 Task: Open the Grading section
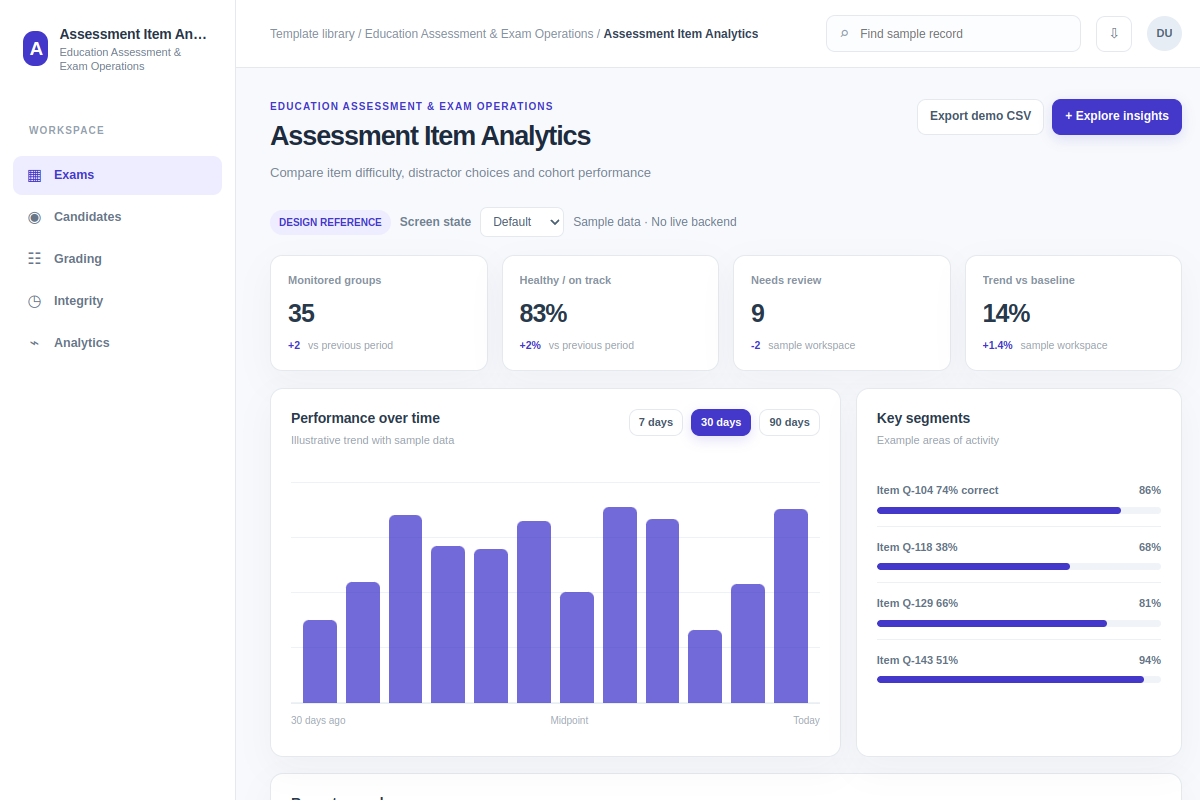click(x=117, y=259)
